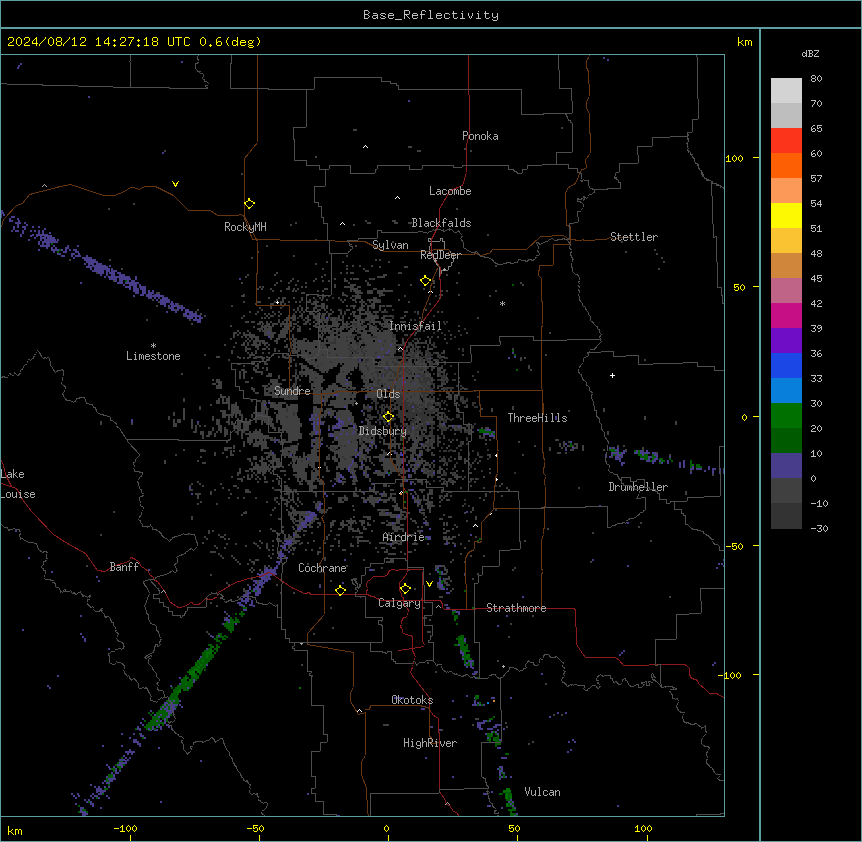The height and width of the screenshot is (842, 862).
Task: Click the yellow diamond marker near RockyMH
Action: [x=249, y=203]
